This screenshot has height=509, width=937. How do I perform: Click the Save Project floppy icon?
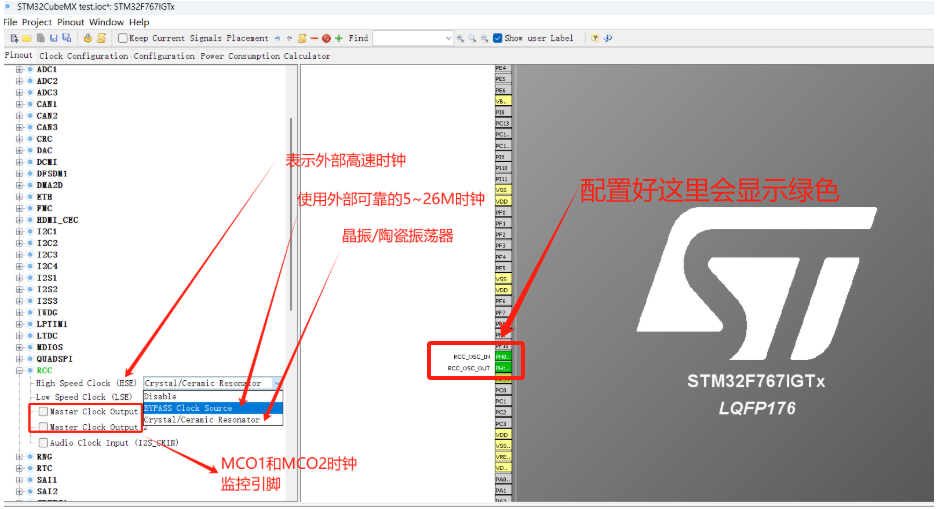[x=54, y=38]
